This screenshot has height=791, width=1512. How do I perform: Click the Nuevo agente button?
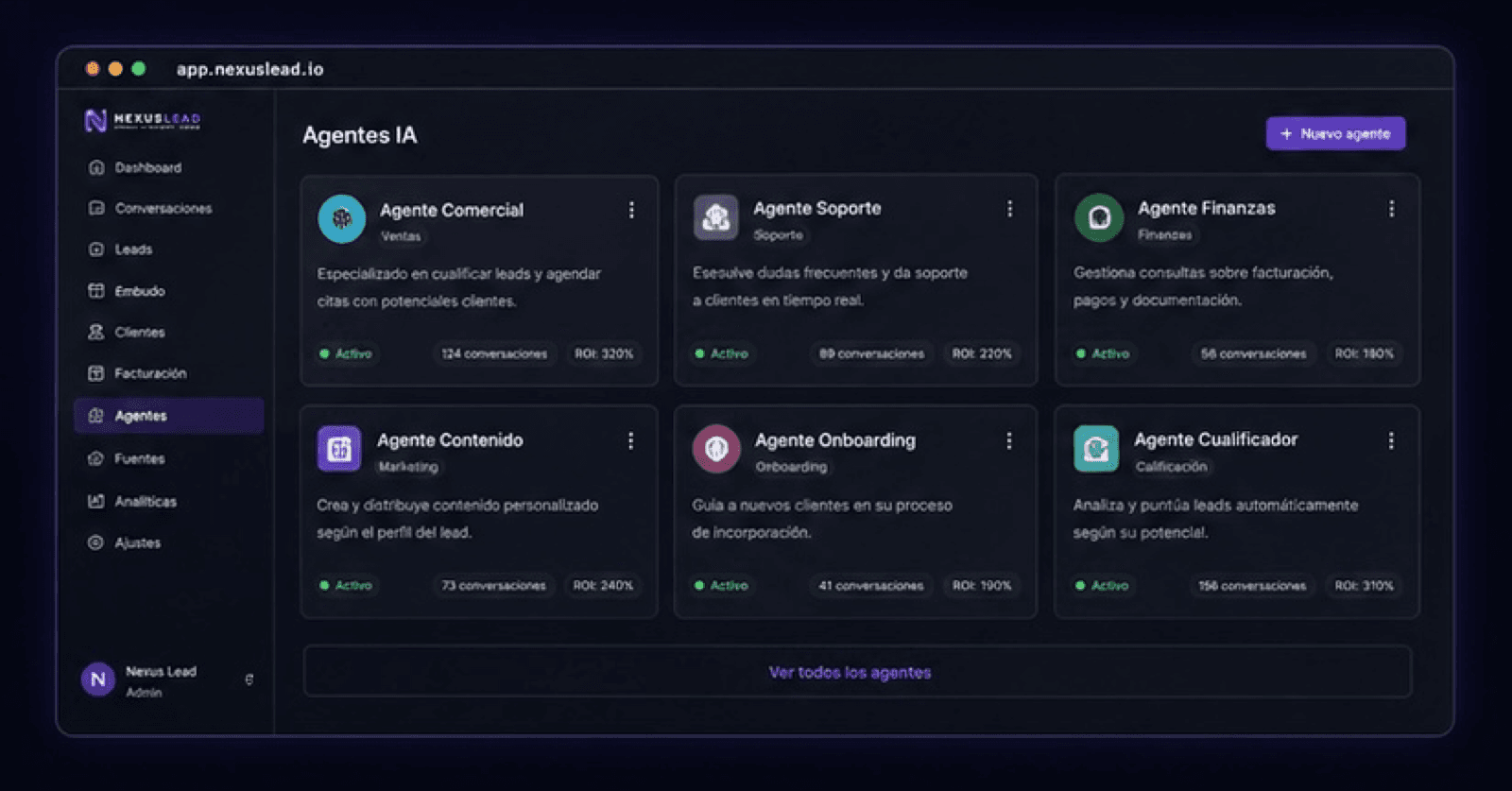click(x=1335, y=133)
